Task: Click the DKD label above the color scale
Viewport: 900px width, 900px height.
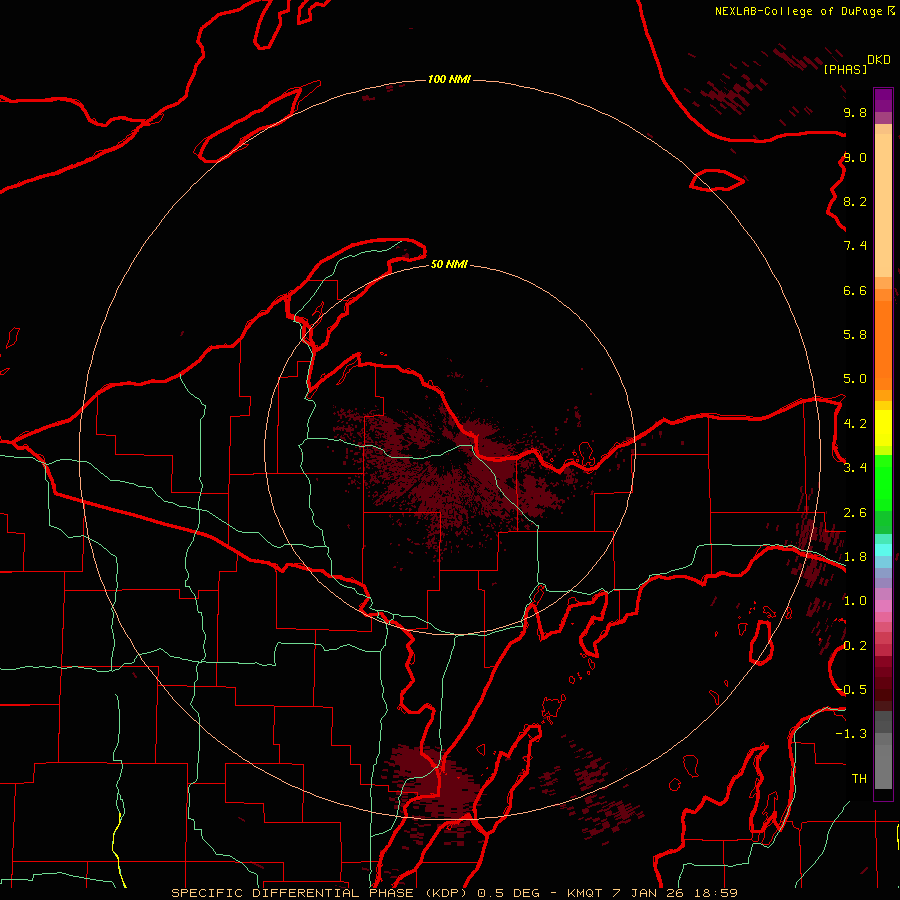Action: pos(879,59)
